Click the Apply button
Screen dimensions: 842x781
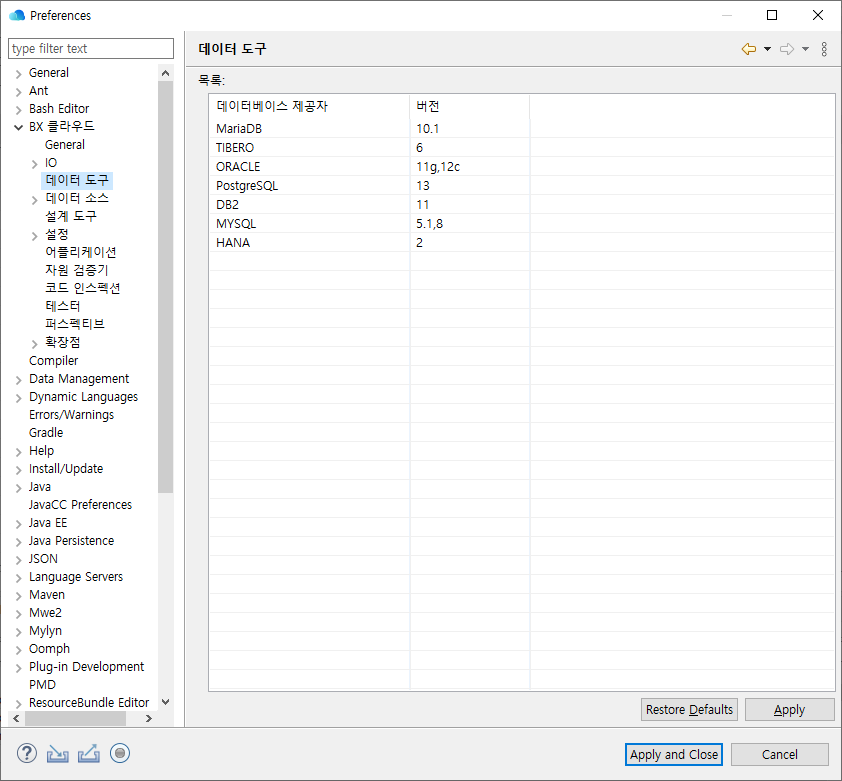(x=789, y=709)
